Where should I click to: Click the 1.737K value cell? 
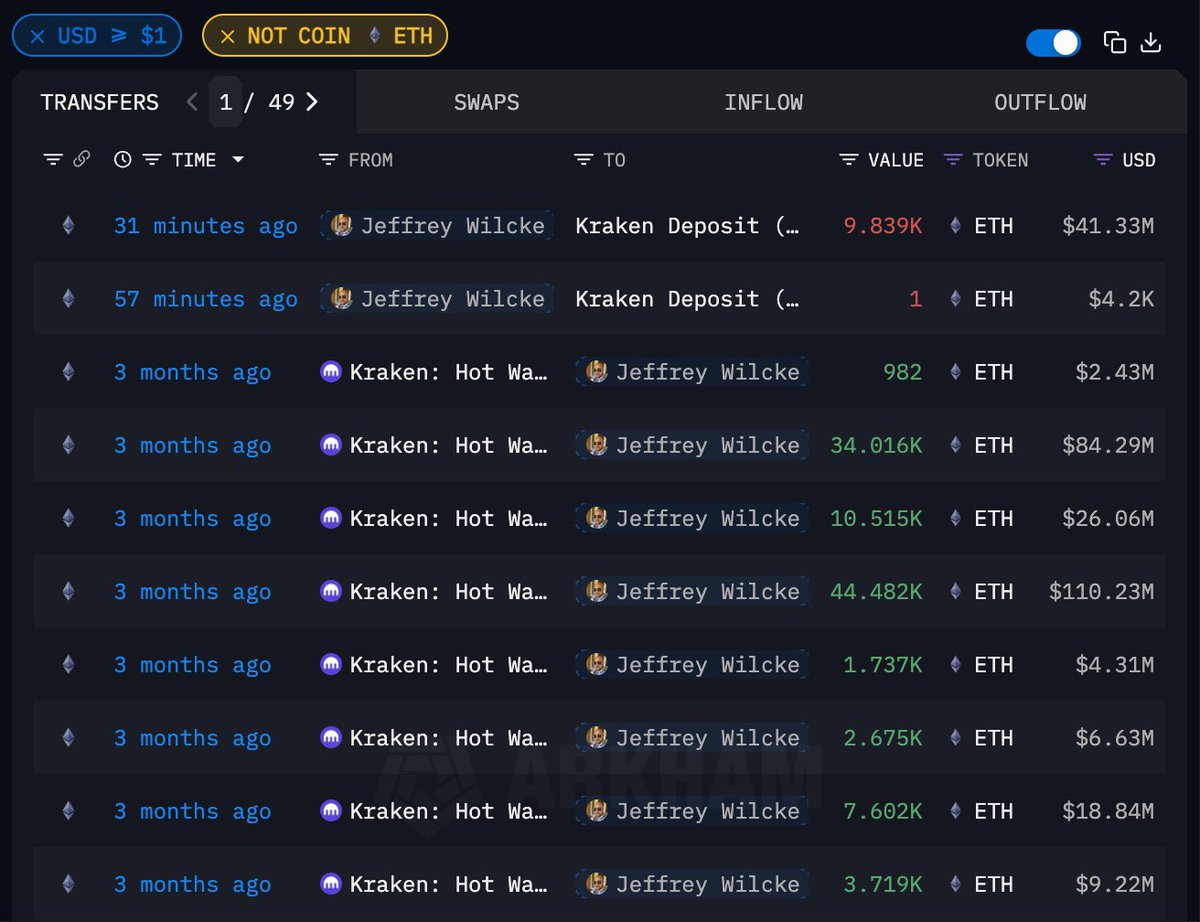pyautogui.click(x=883, y=664)
